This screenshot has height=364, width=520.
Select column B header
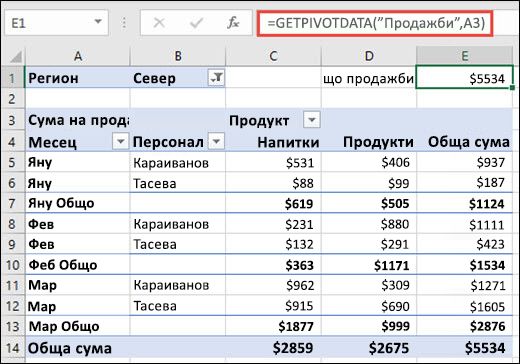point(178,56)
